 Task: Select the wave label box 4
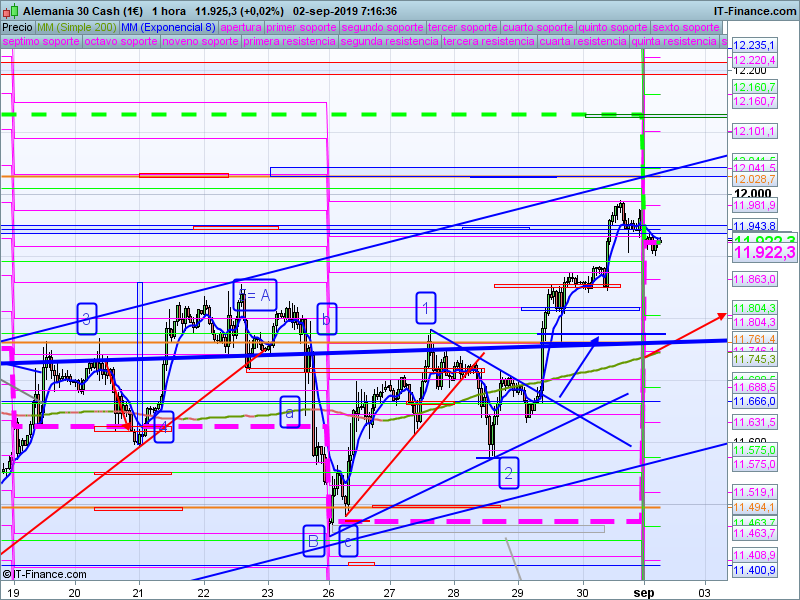pos(164,427)
